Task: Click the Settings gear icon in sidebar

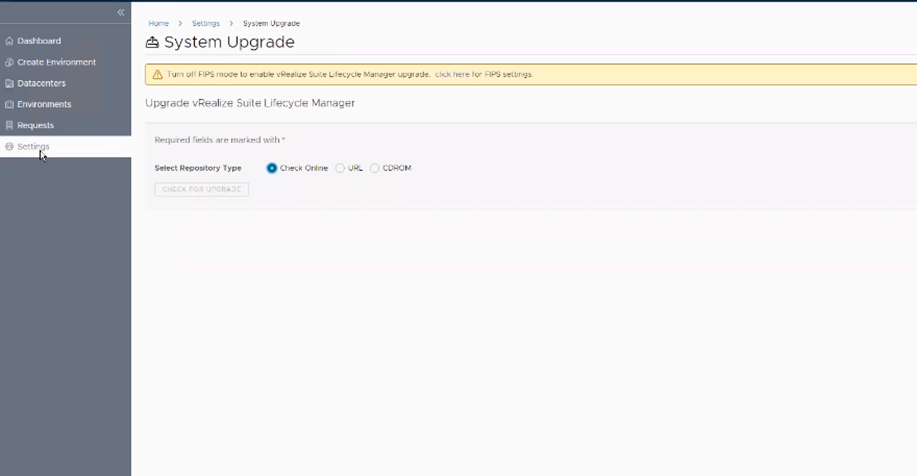Action: pyautogui.click(x=9, y=147)
